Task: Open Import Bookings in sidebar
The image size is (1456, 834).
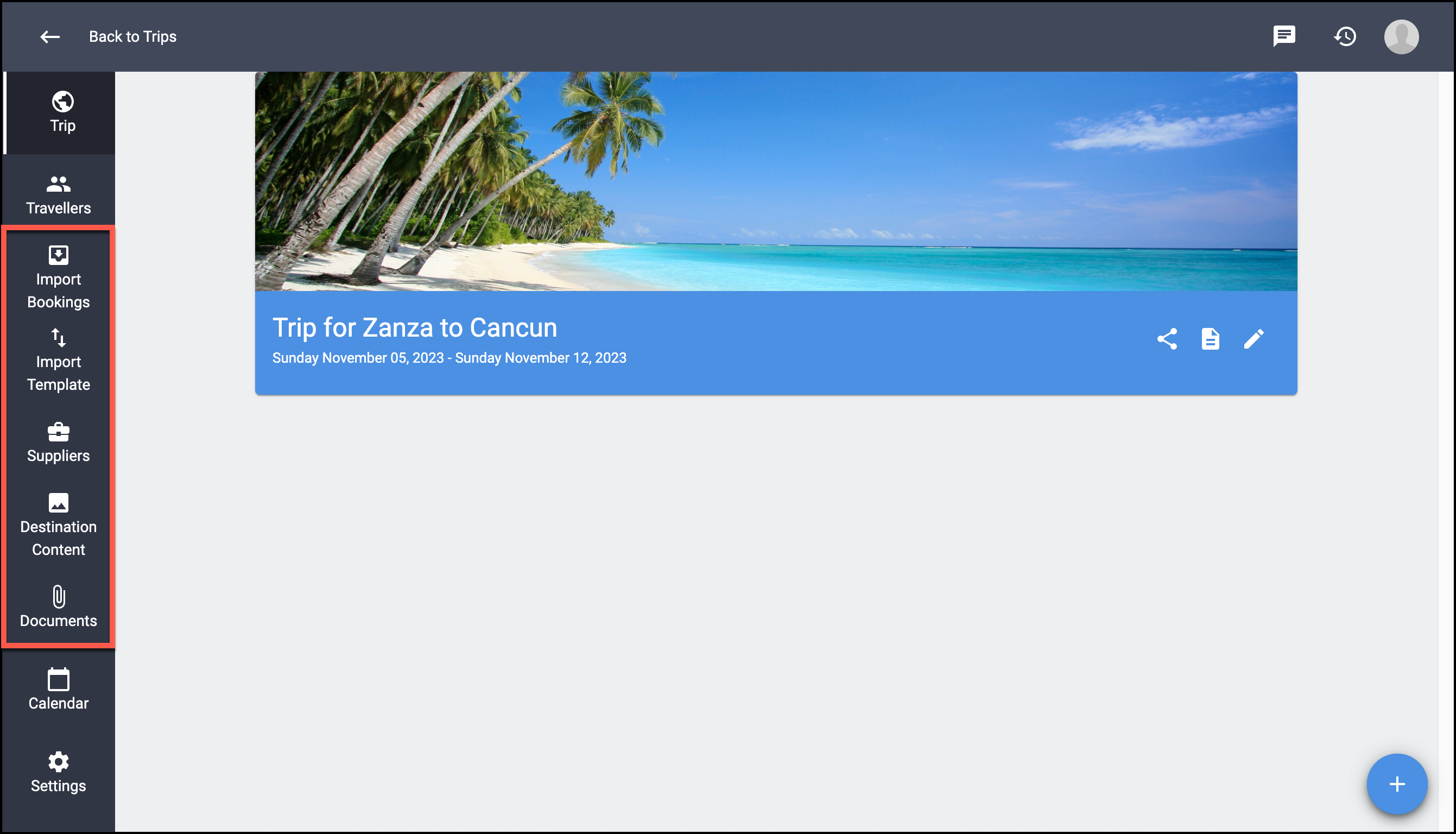Action: pos(59,278)
